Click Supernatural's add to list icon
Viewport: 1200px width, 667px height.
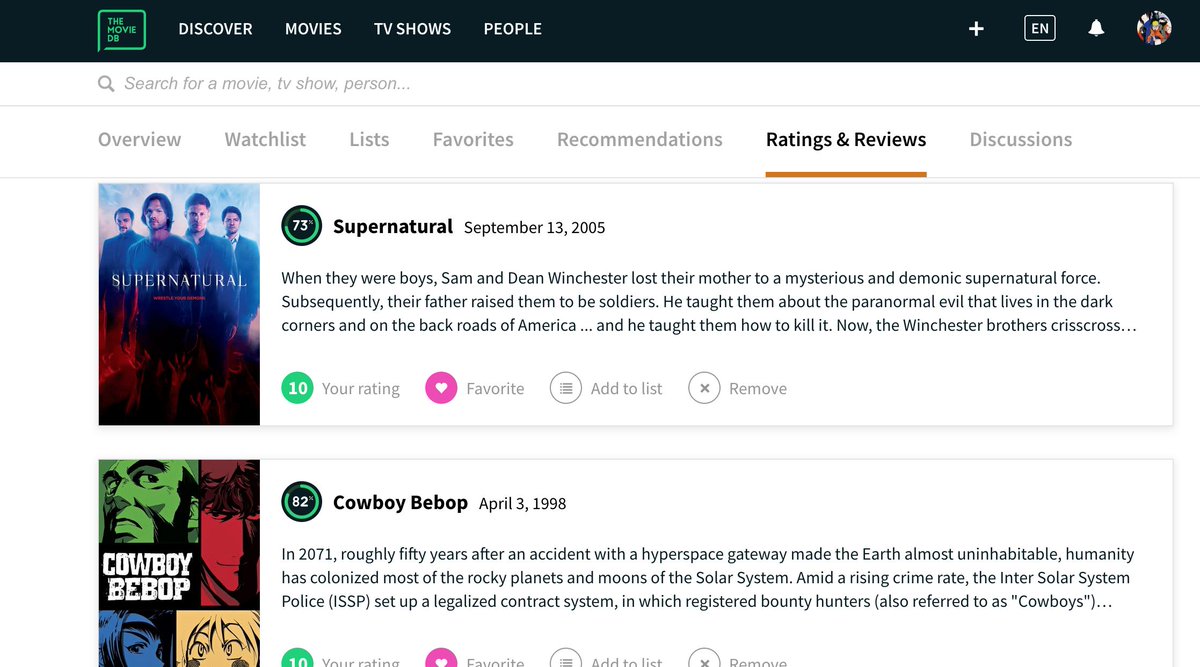click(x=566, y=388)
